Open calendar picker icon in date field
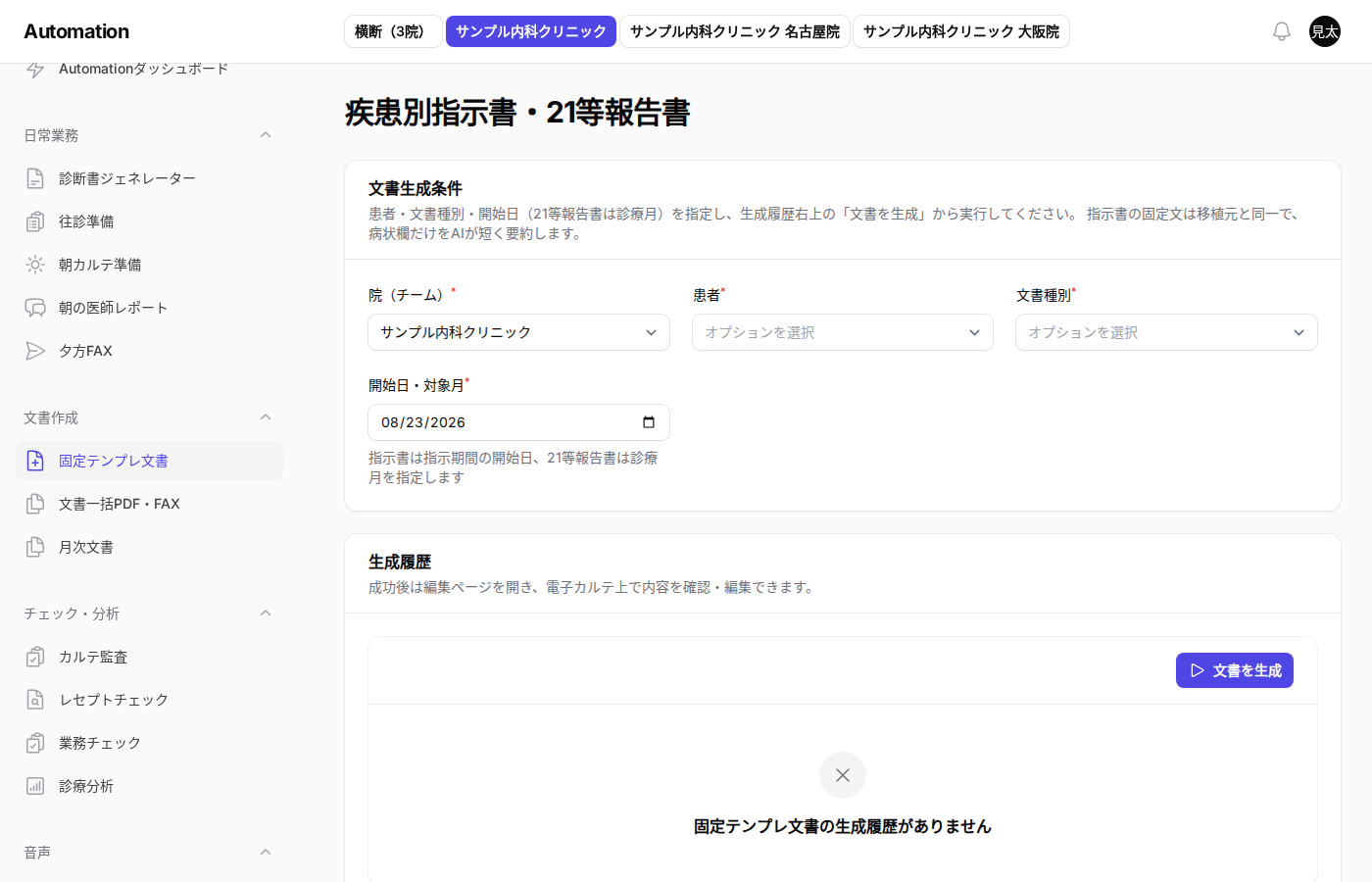The image size is (1372, 882). click(x=649, y=422)
